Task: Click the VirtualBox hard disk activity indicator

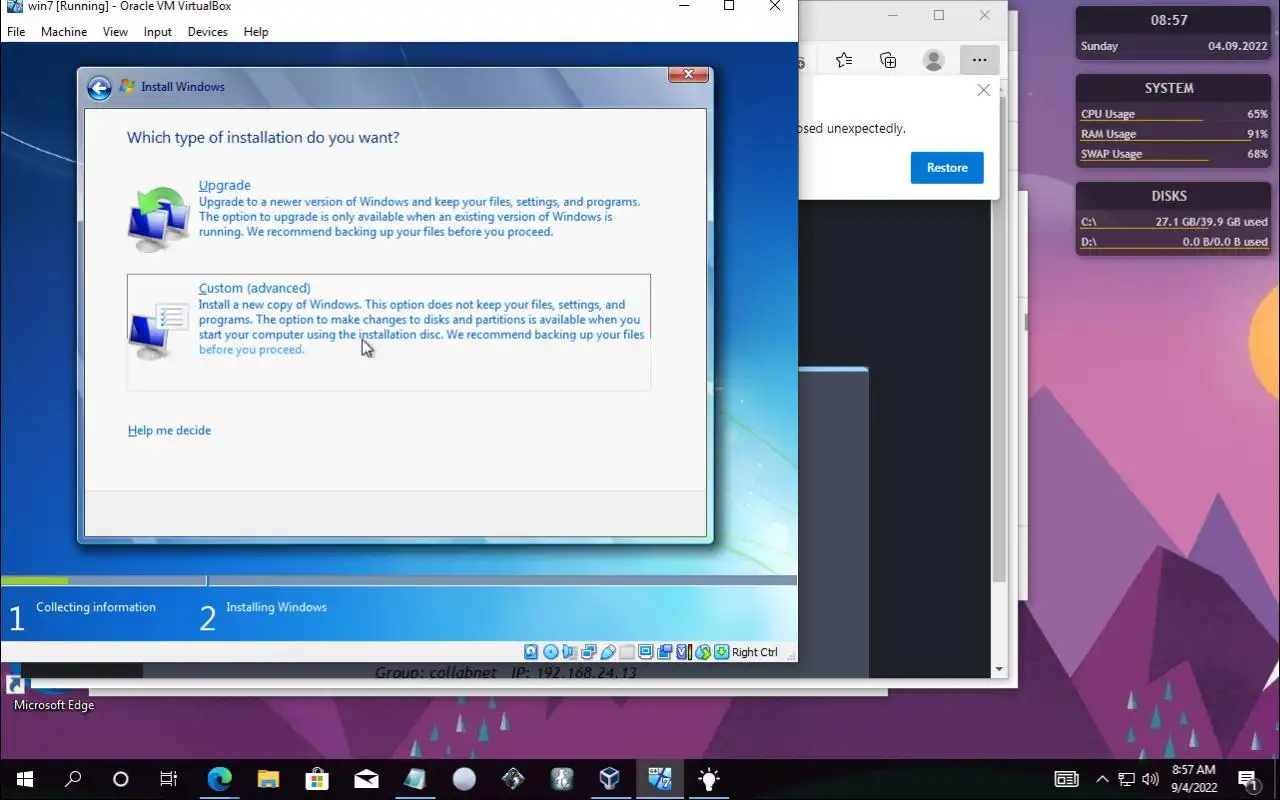Action: click(530, 652)
